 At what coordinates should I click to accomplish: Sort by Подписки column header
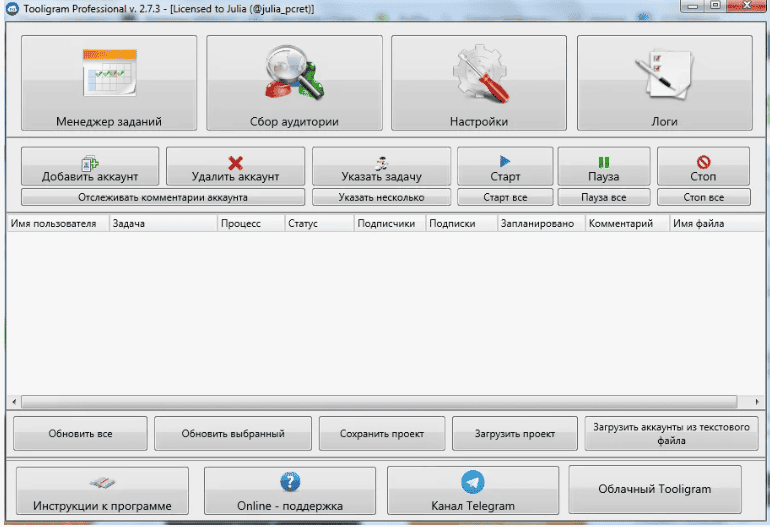click(462, 223)
